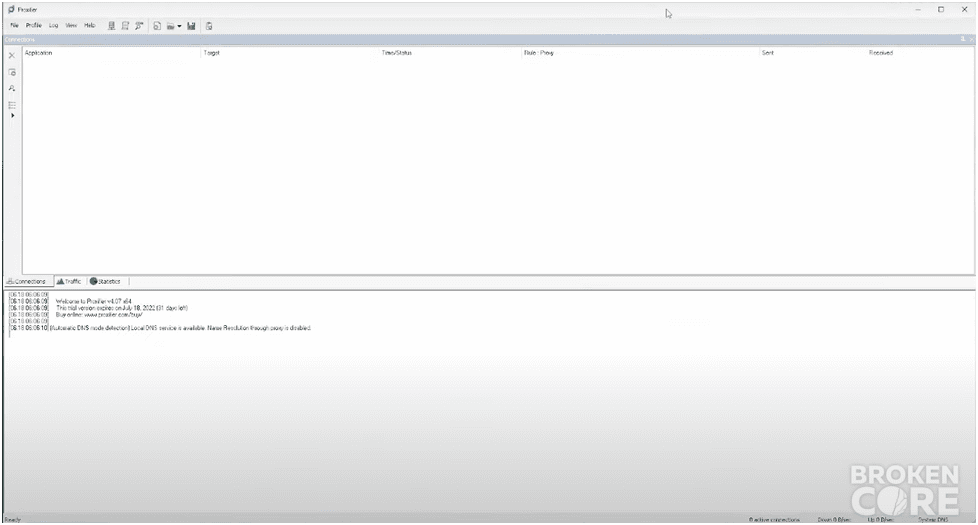This screenshot has width=978, height=525.
Task: Click the X icon in connections side toolbar
Action: tap(12, 55)
